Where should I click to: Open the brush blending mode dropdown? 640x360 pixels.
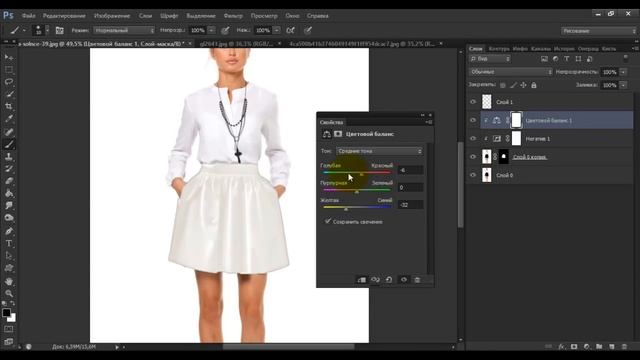pyautogui.click(x=124, y=31)
